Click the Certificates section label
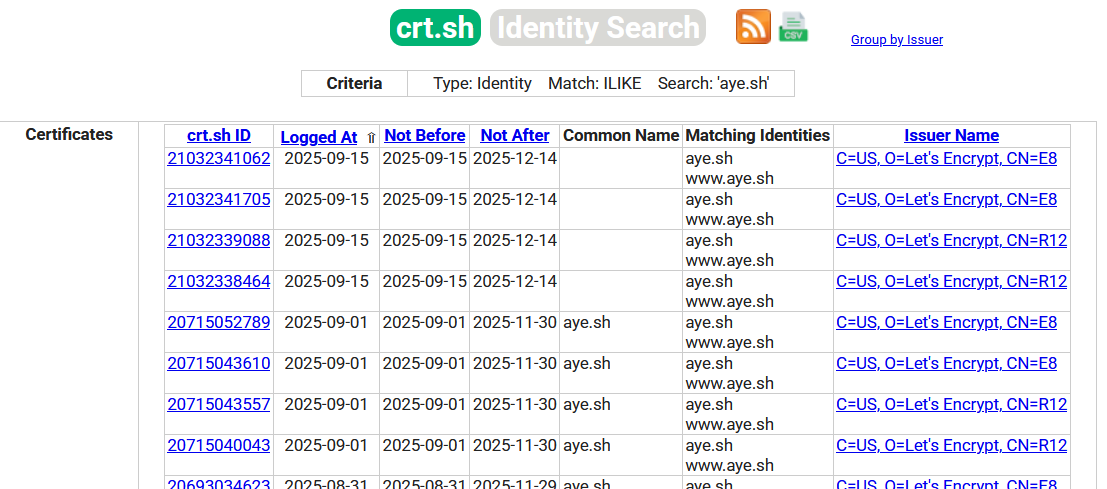This screenshot has height=489, width=1107. coord(69,134)
